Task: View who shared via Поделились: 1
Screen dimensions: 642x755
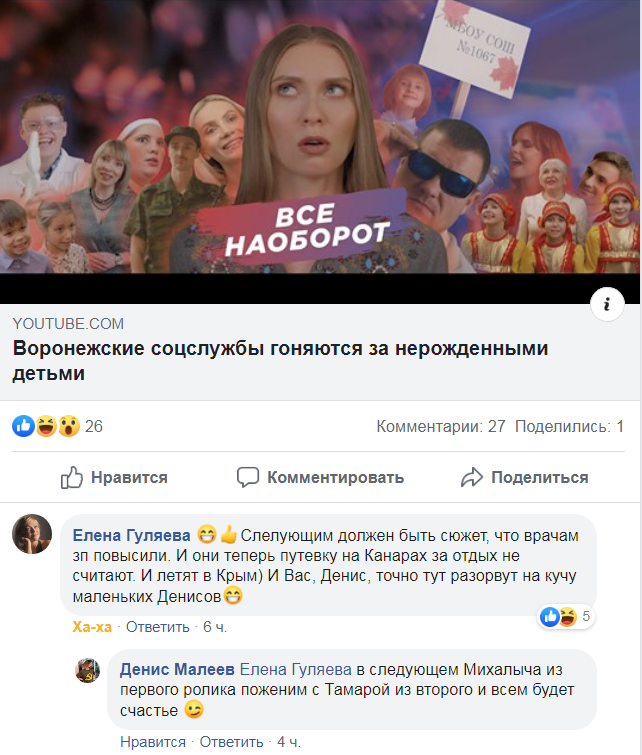Action: (569, 426)
